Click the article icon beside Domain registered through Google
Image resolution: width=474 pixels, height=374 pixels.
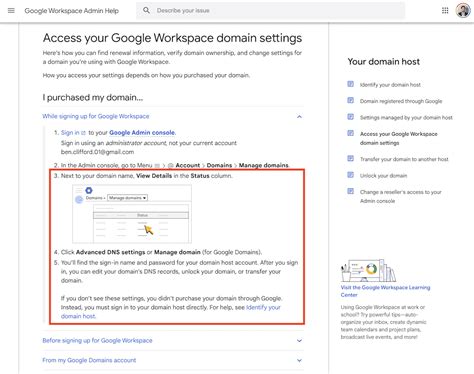tap(351, 100)
